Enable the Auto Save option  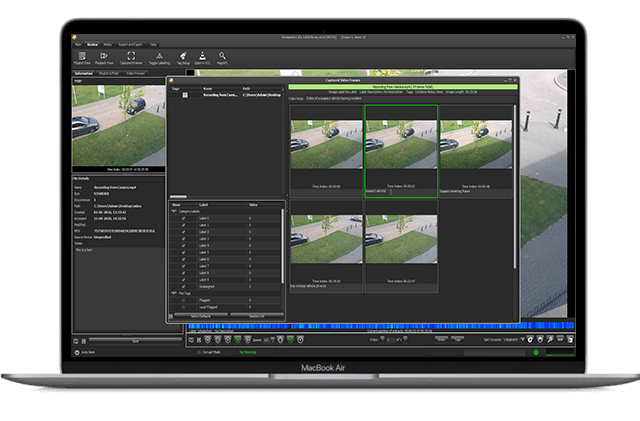(x=78, y=352)
